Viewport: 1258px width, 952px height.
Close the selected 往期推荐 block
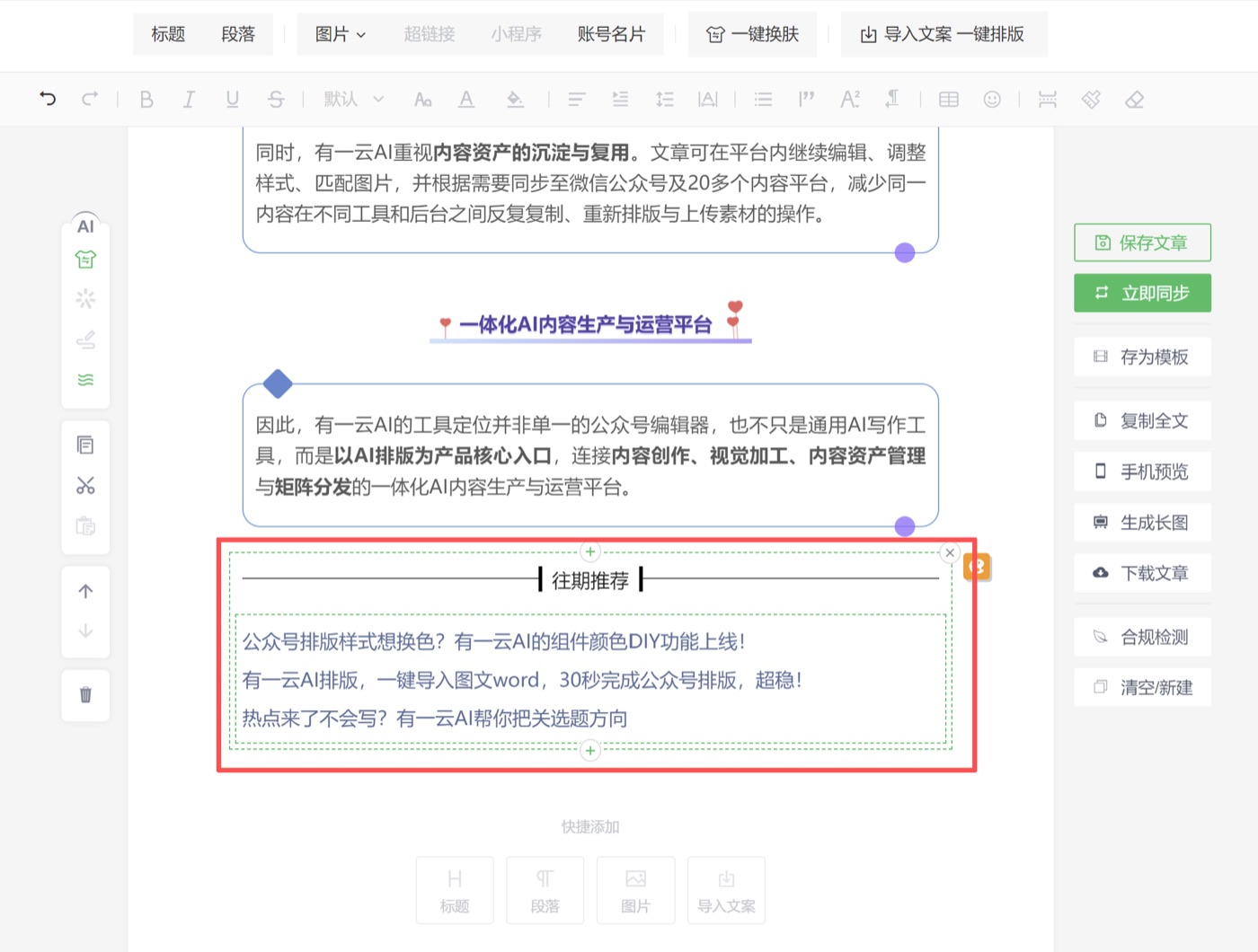950,552
